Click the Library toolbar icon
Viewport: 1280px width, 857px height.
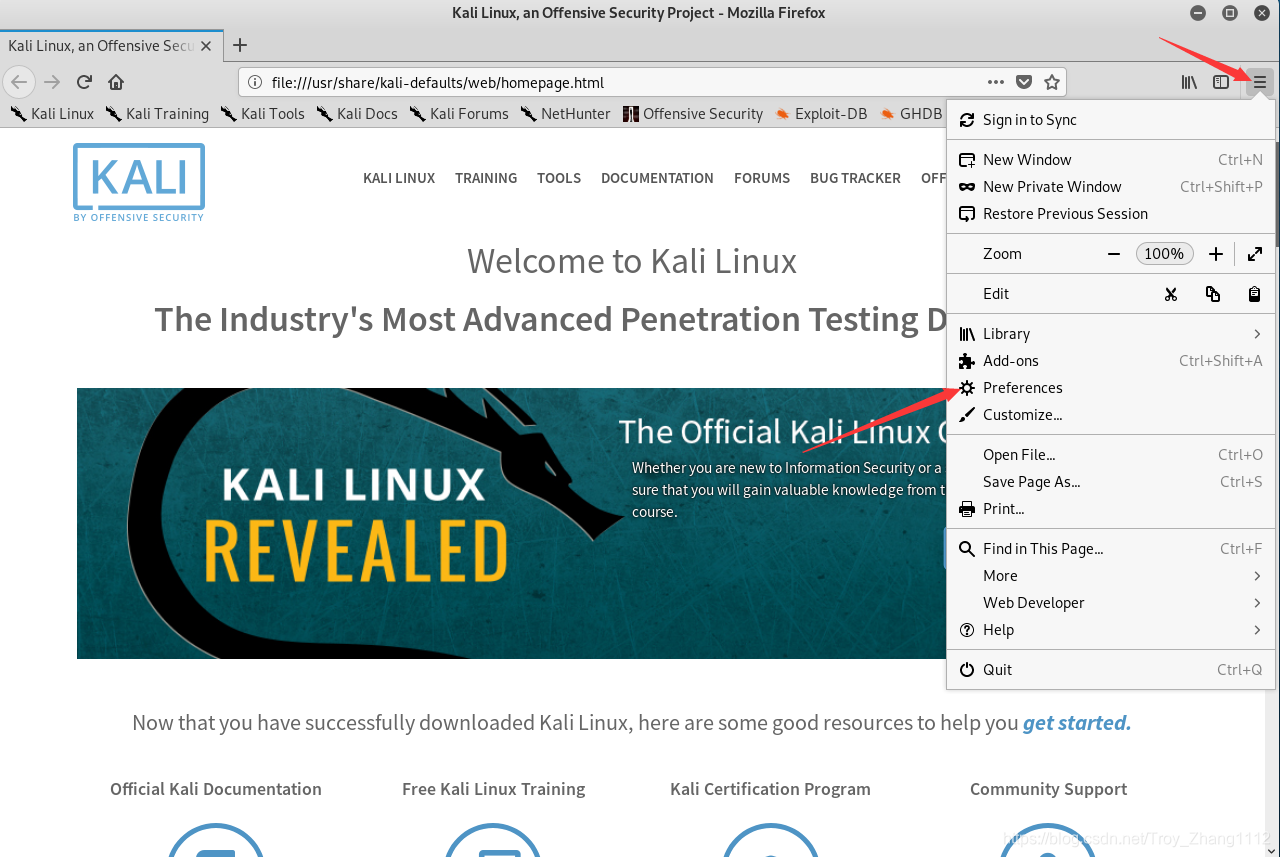pyautogui.click(x=1189, y=82)
